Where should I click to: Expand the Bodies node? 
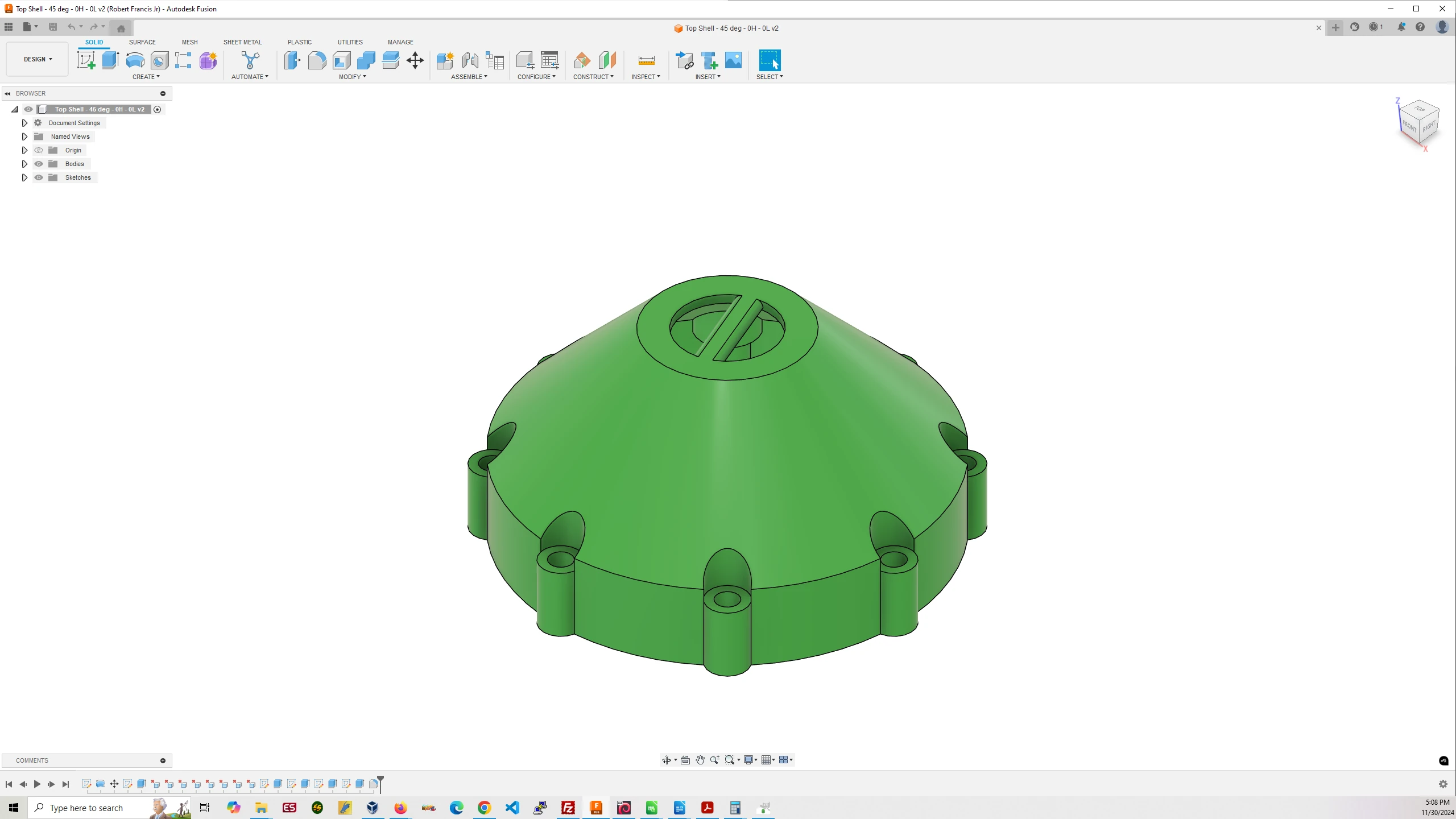pyautogui.click(x=24, y=164)
